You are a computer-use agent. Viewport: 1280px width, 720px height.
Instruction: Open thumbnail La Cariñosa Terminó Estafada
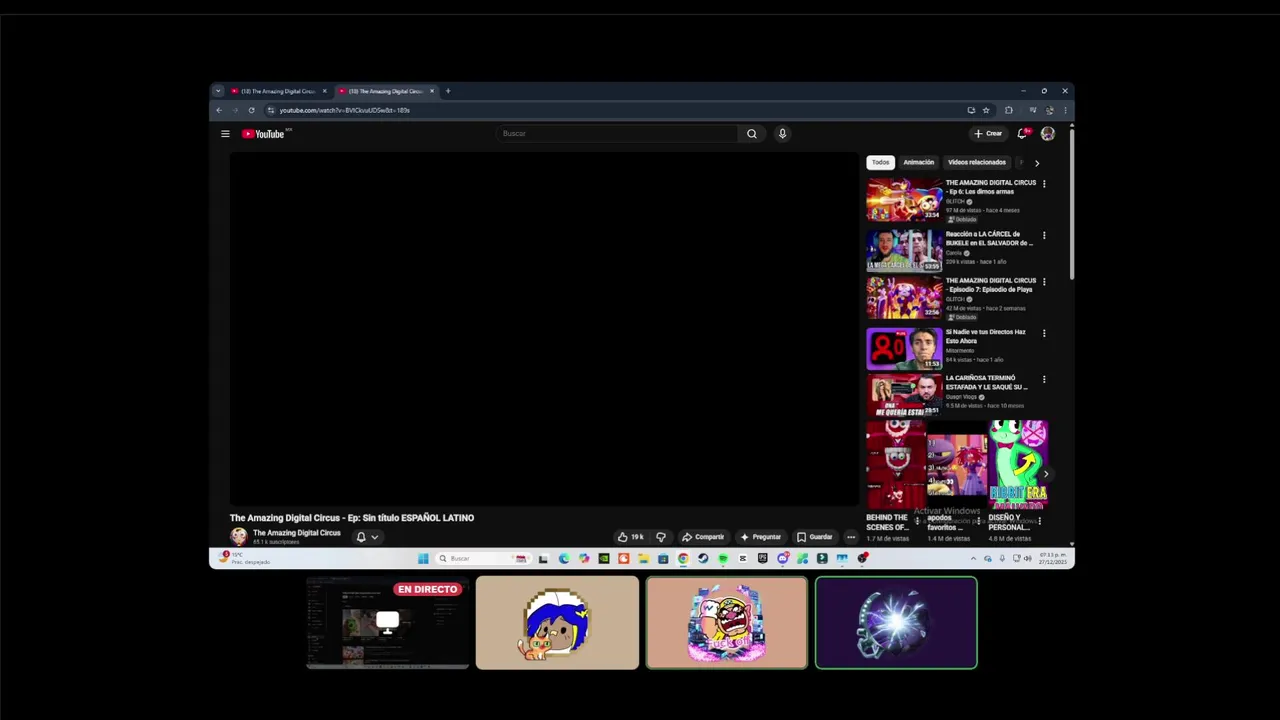click(904, 395)
